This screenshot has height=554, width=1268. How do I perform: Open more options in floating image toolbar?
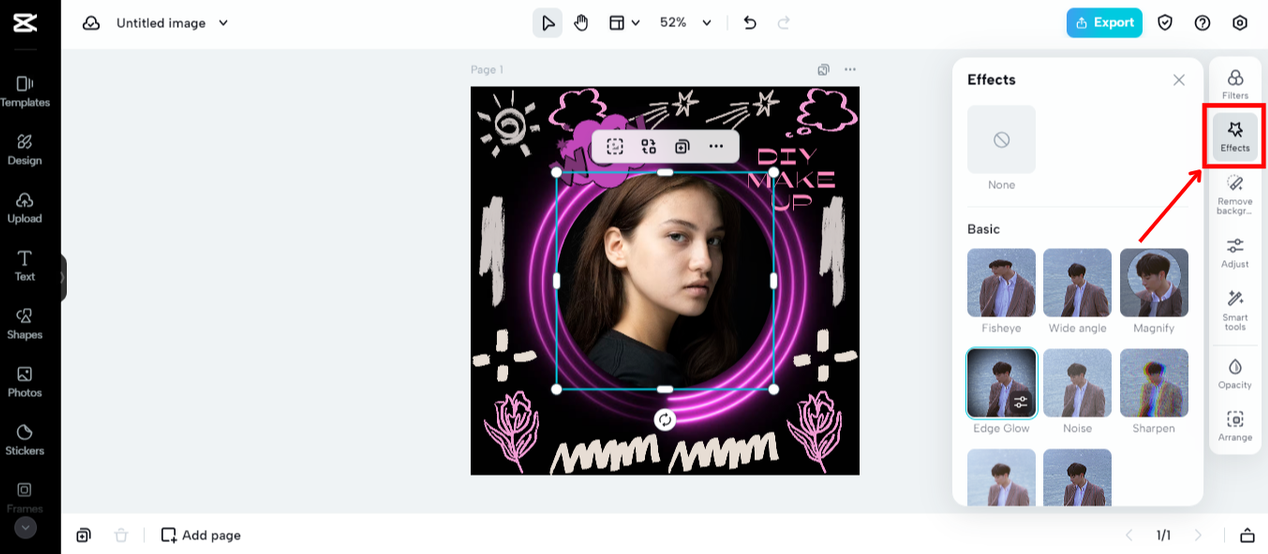click(716, 146)
